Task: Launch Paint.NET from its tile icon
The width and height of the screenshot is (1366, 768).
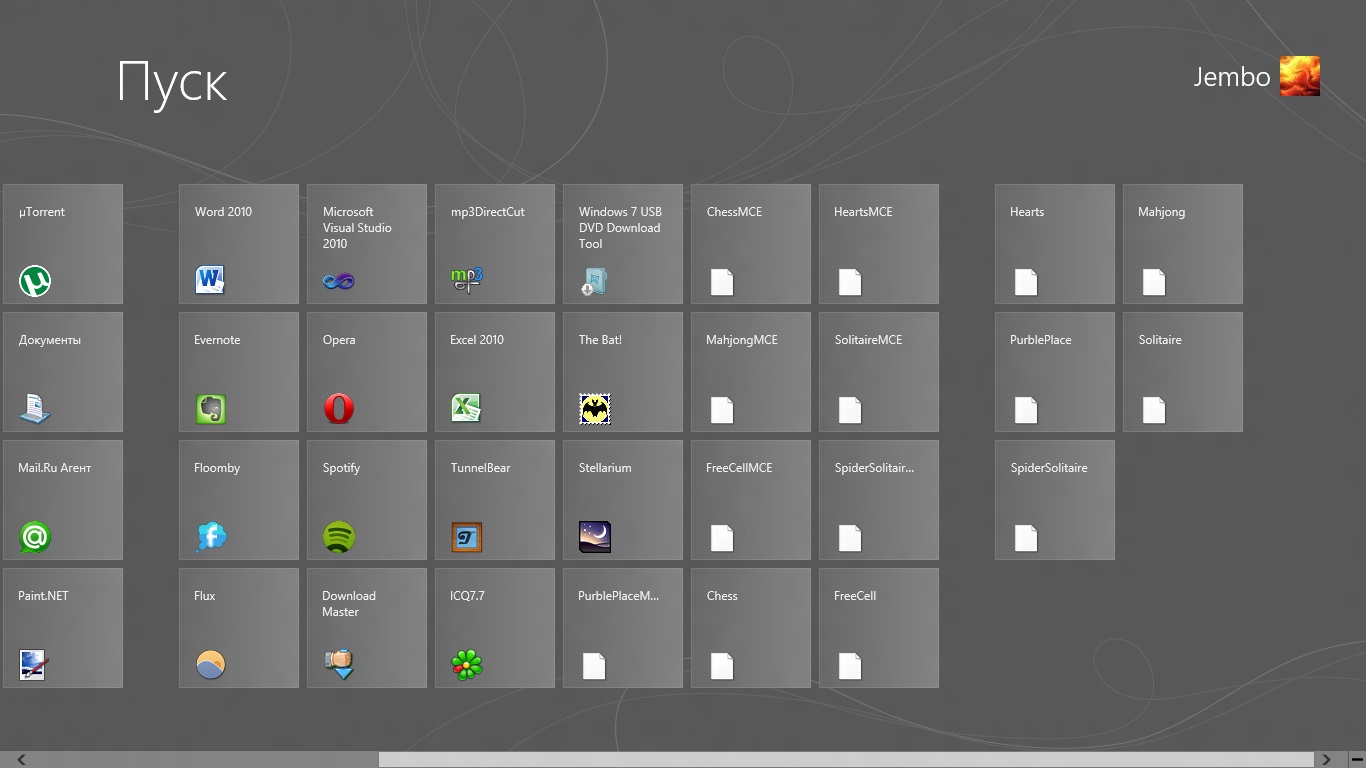Action: click(33, 665)
